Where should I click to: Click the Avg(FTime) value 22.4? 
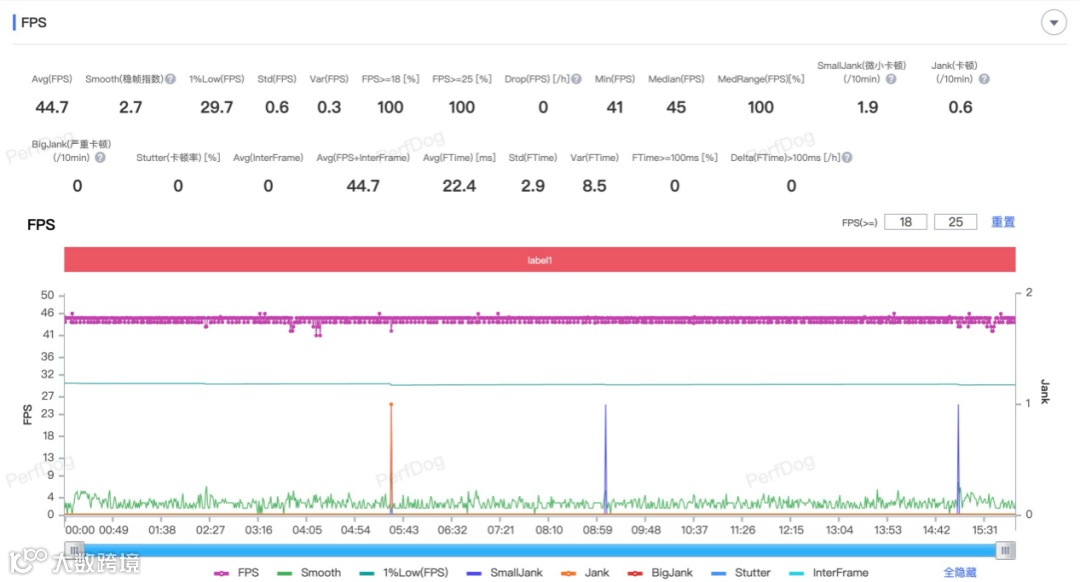click(x=459, y=186)
